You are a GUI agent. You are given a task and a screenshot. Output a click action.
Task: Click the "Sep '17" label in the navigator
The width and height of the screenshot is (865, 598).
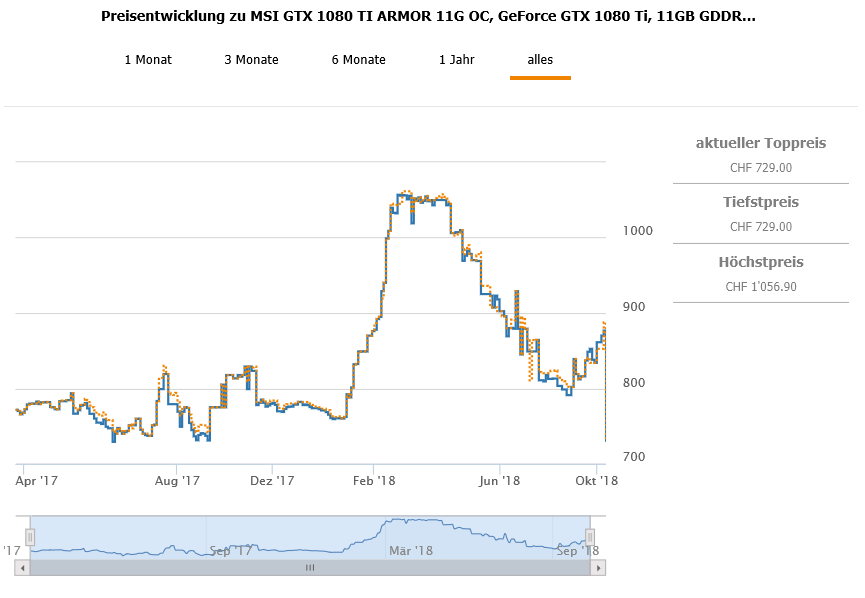(231, 551)
